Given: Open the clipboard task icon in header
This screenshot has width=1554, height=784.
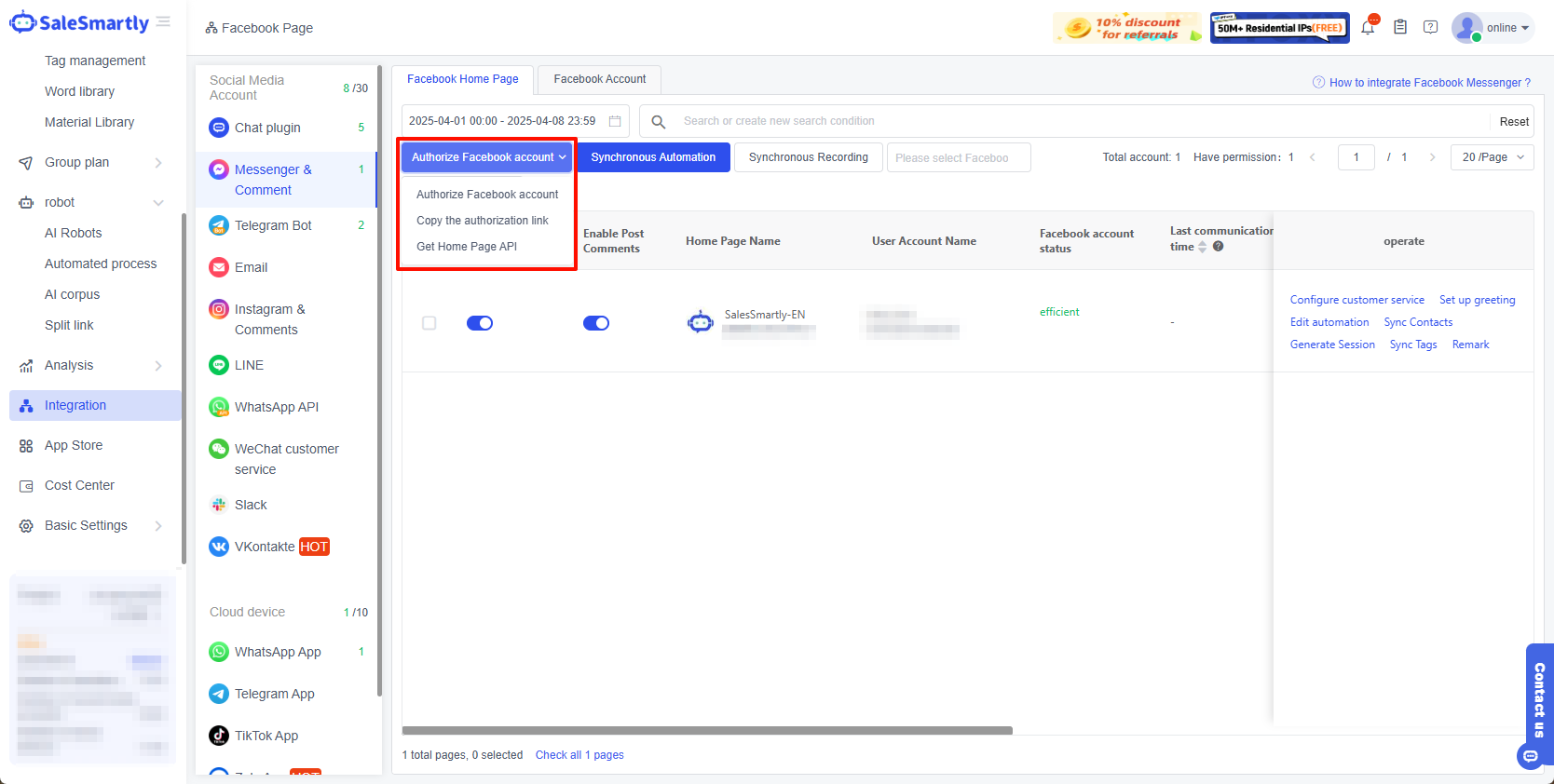Looking at the screenshot, I should pos(1399,27).
